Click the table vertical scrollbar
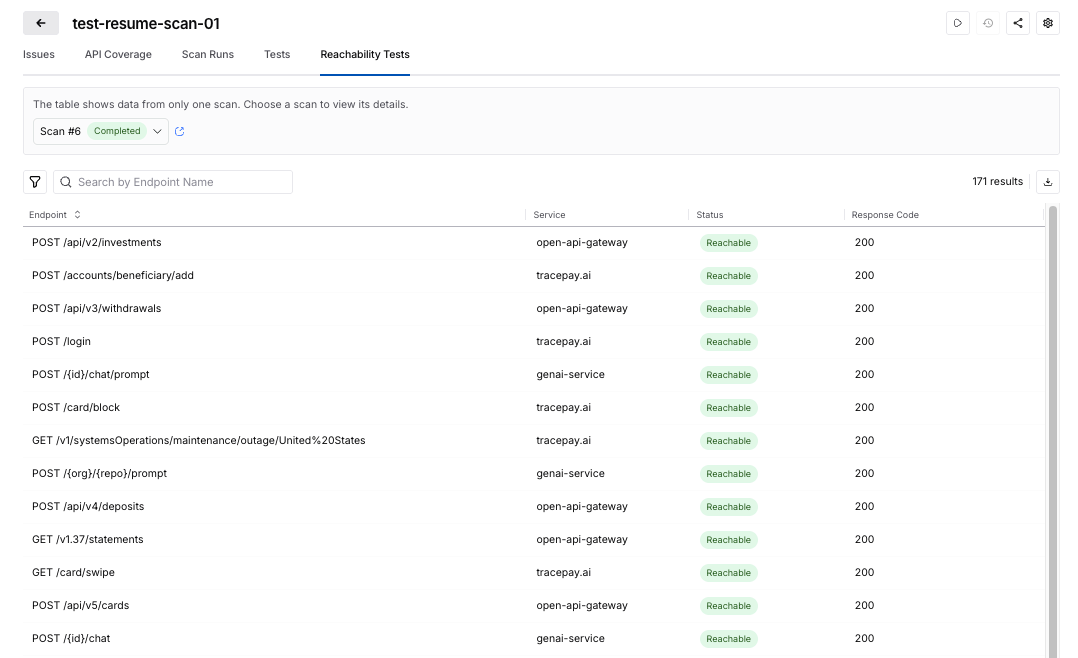The height and width of the screenshot is (658, 1078). pos(1053,432)
